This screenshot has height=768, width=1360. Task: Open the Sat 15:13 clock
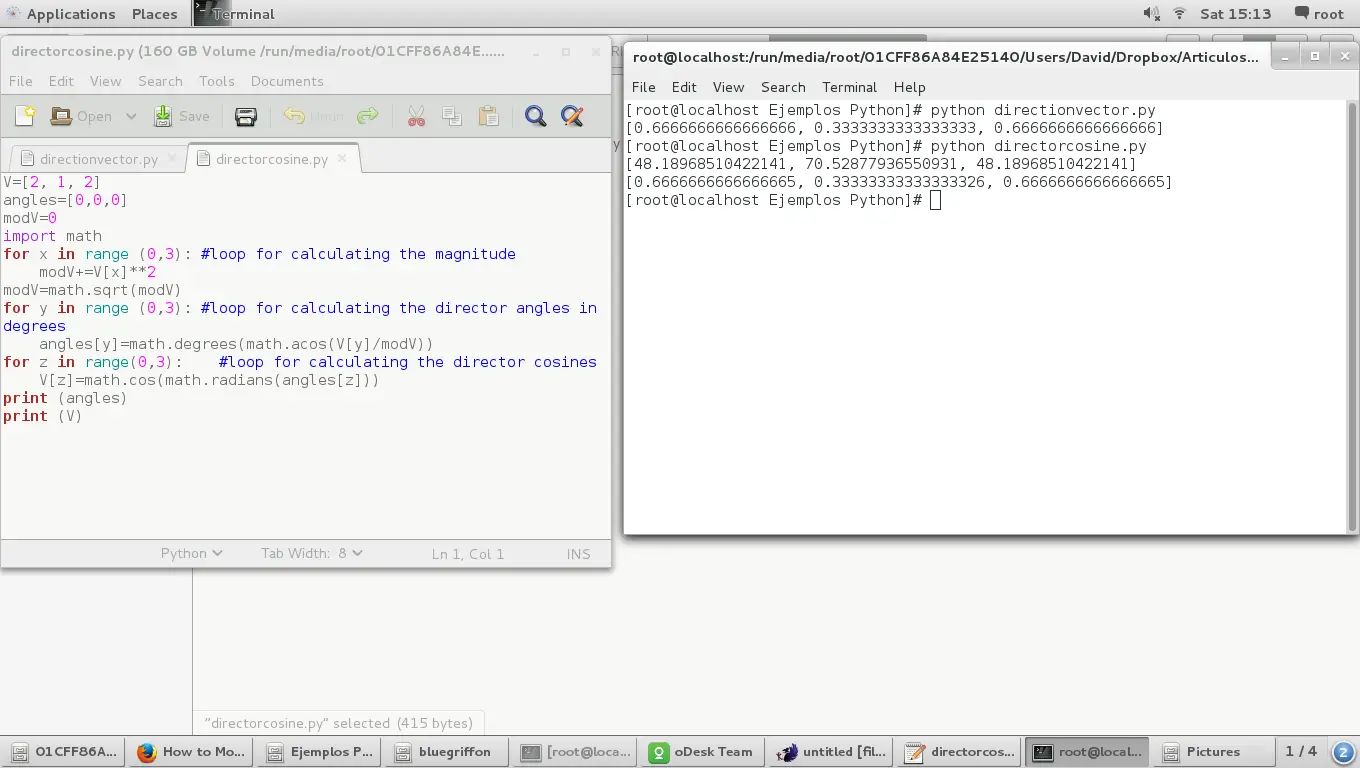(1236, 14)
